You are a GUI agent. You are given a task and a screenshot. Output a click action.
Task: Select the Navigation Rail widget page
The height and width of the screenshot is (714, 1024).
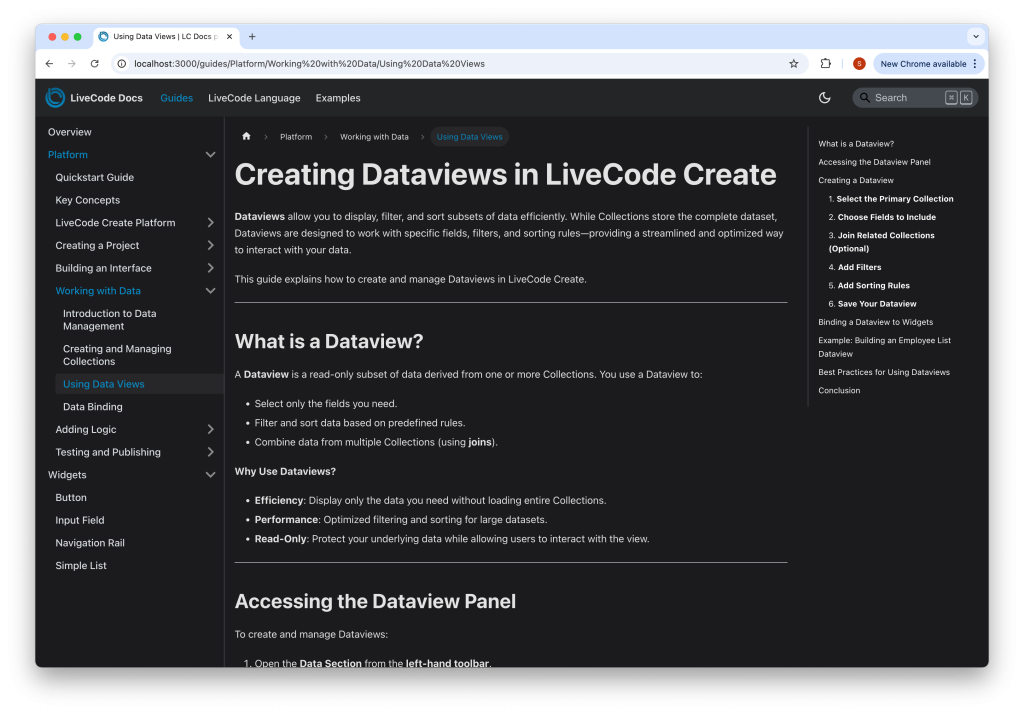pyautogui.click(x=90, y=543)
